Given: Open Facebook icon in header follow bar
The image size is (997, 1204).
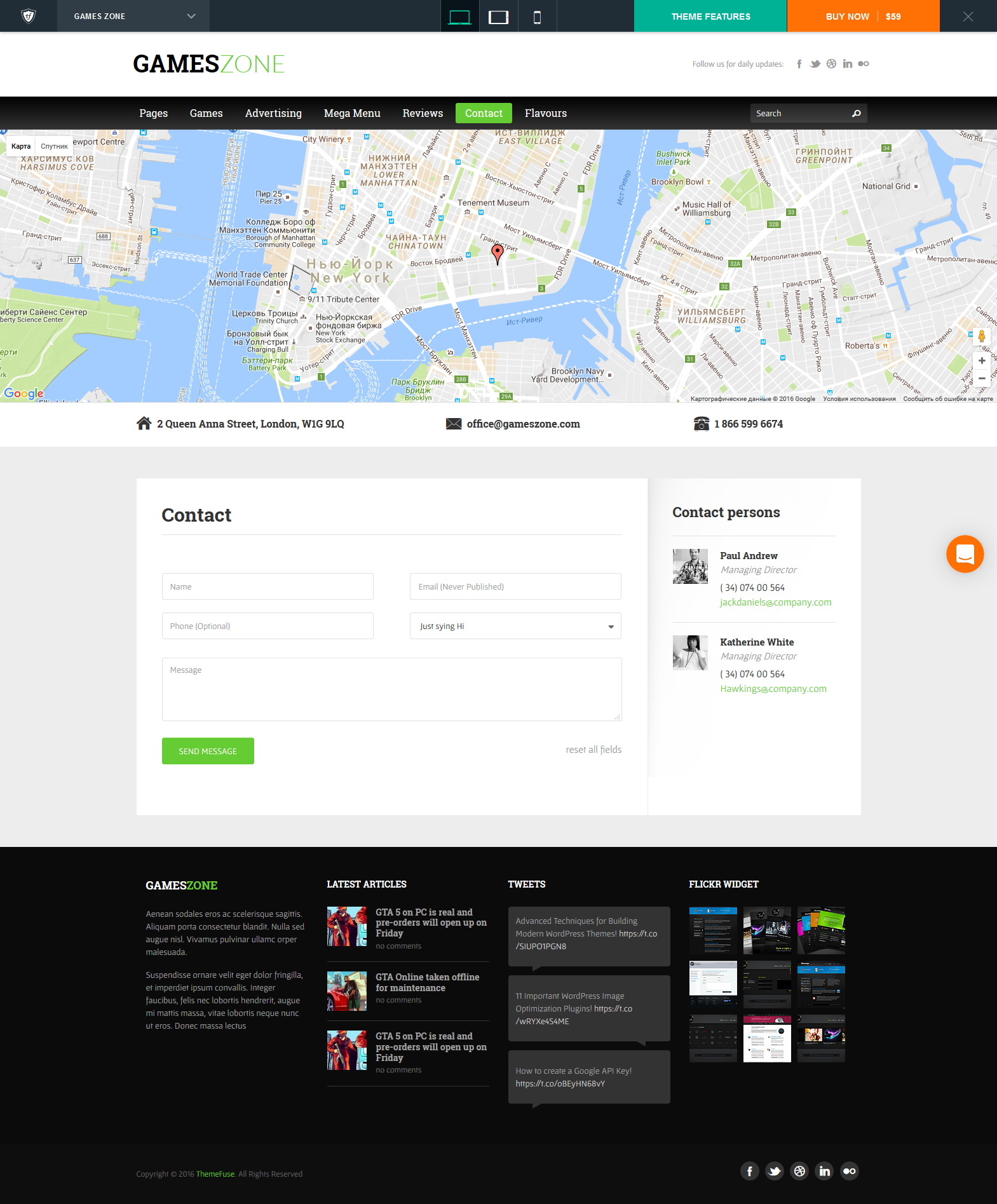Looking at the screenshot, I should pyautogui.click(x=799, y=64).
